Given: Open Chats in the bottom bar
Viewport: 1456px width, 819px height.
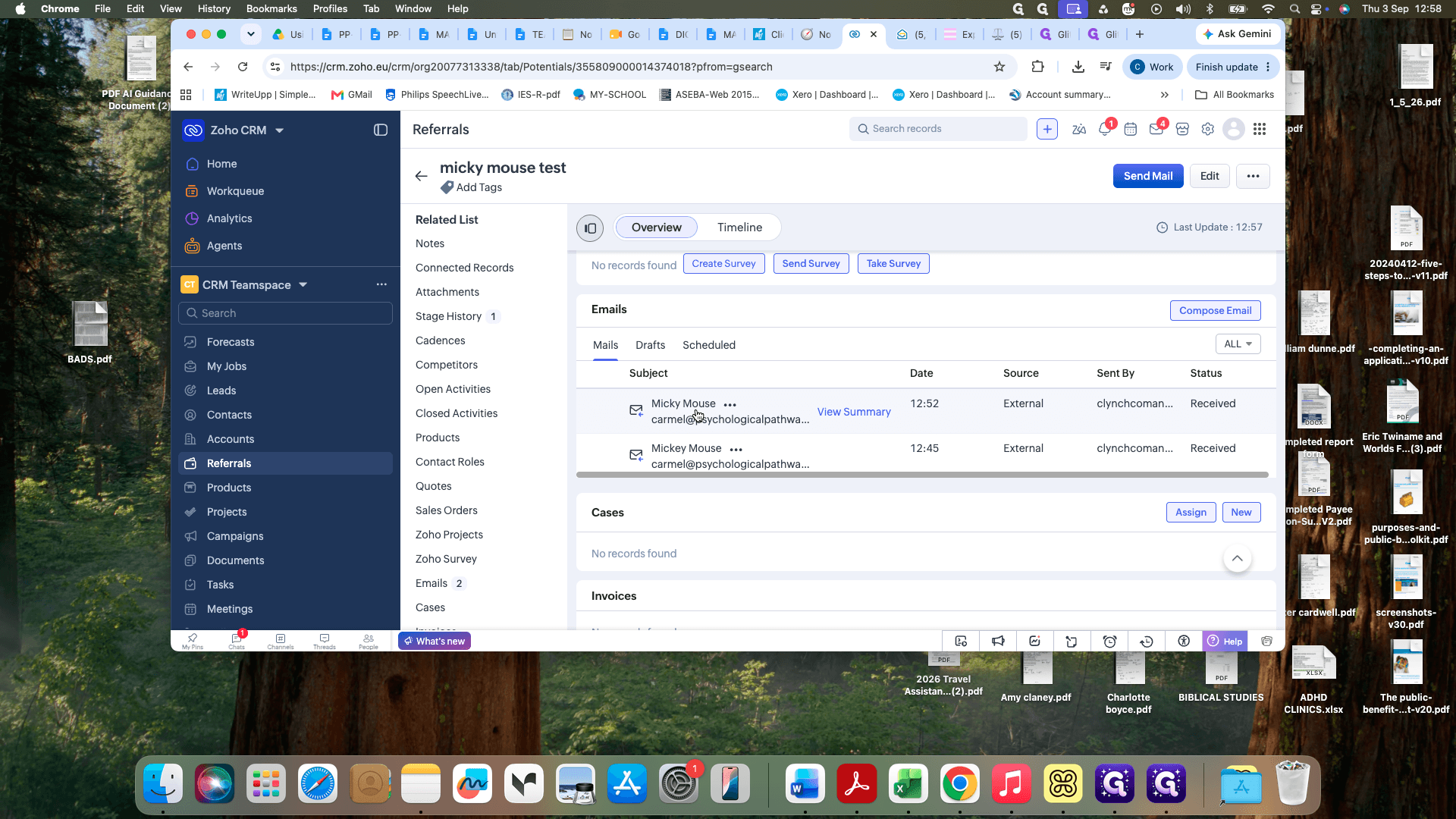Looking at the screenshot, I should (237, 642).
